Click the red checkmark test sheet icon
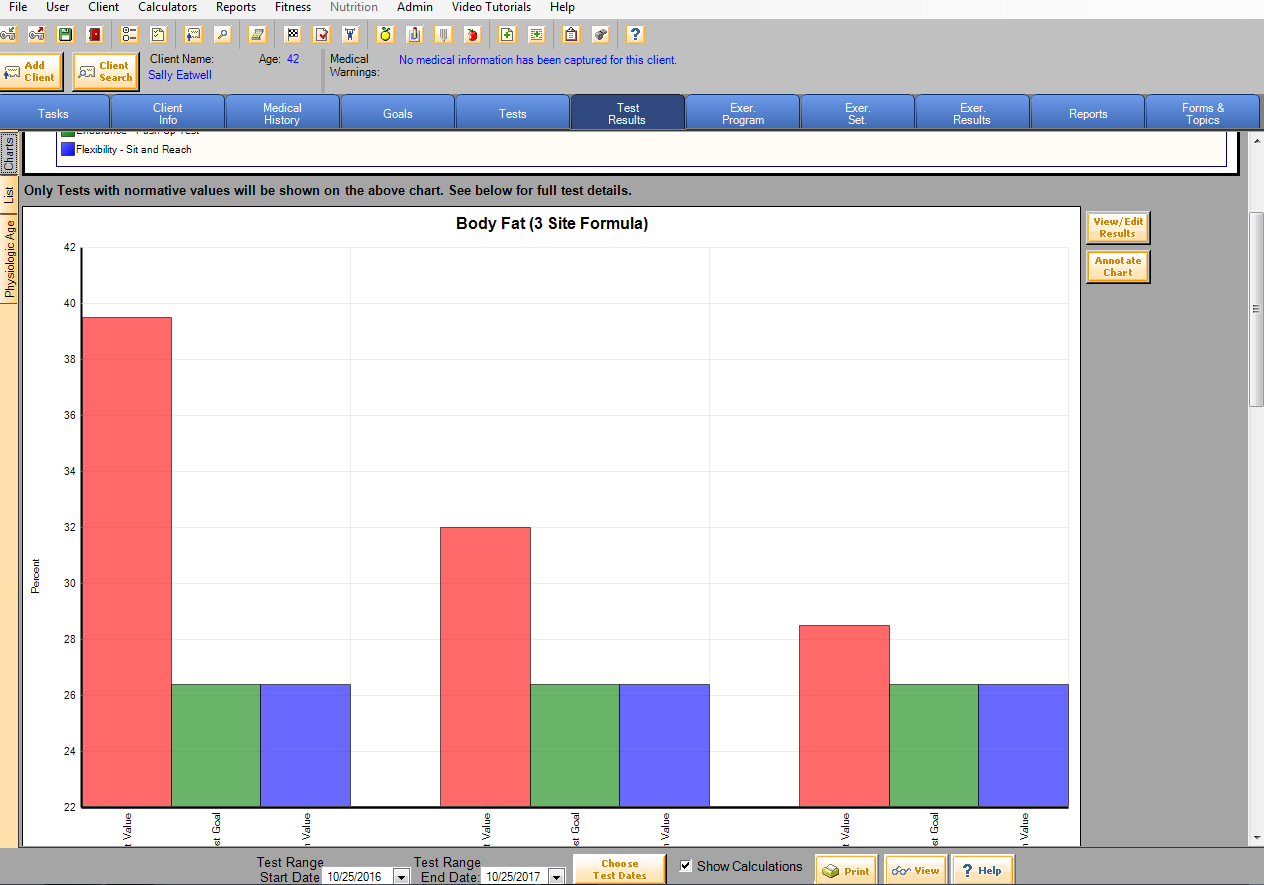The image size is (1264, 885). [321, 34]
